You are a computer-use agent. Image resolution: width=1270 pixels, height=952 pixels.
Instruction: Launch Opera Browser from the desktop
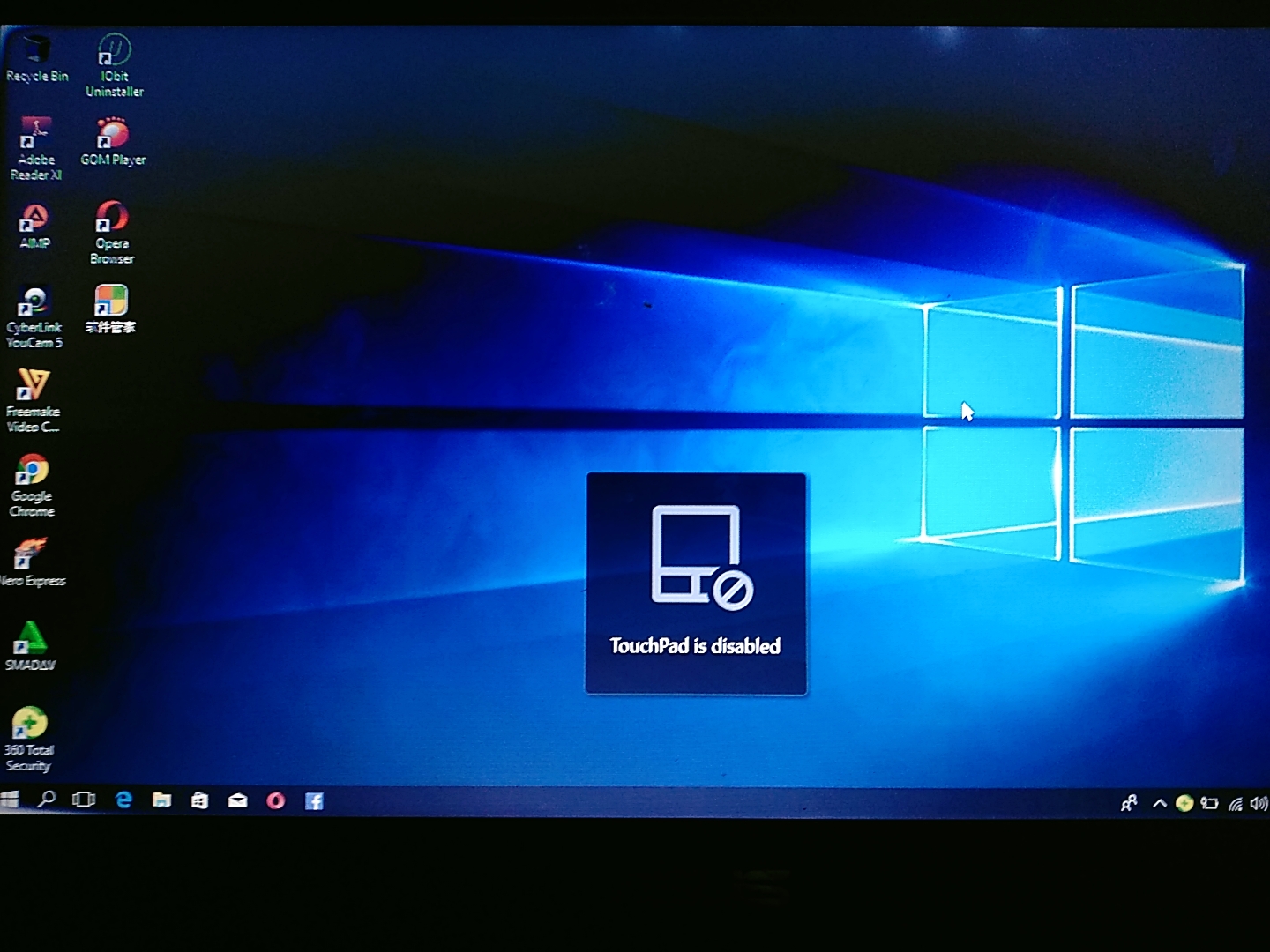pyautogui.click(x=112, y=216)
